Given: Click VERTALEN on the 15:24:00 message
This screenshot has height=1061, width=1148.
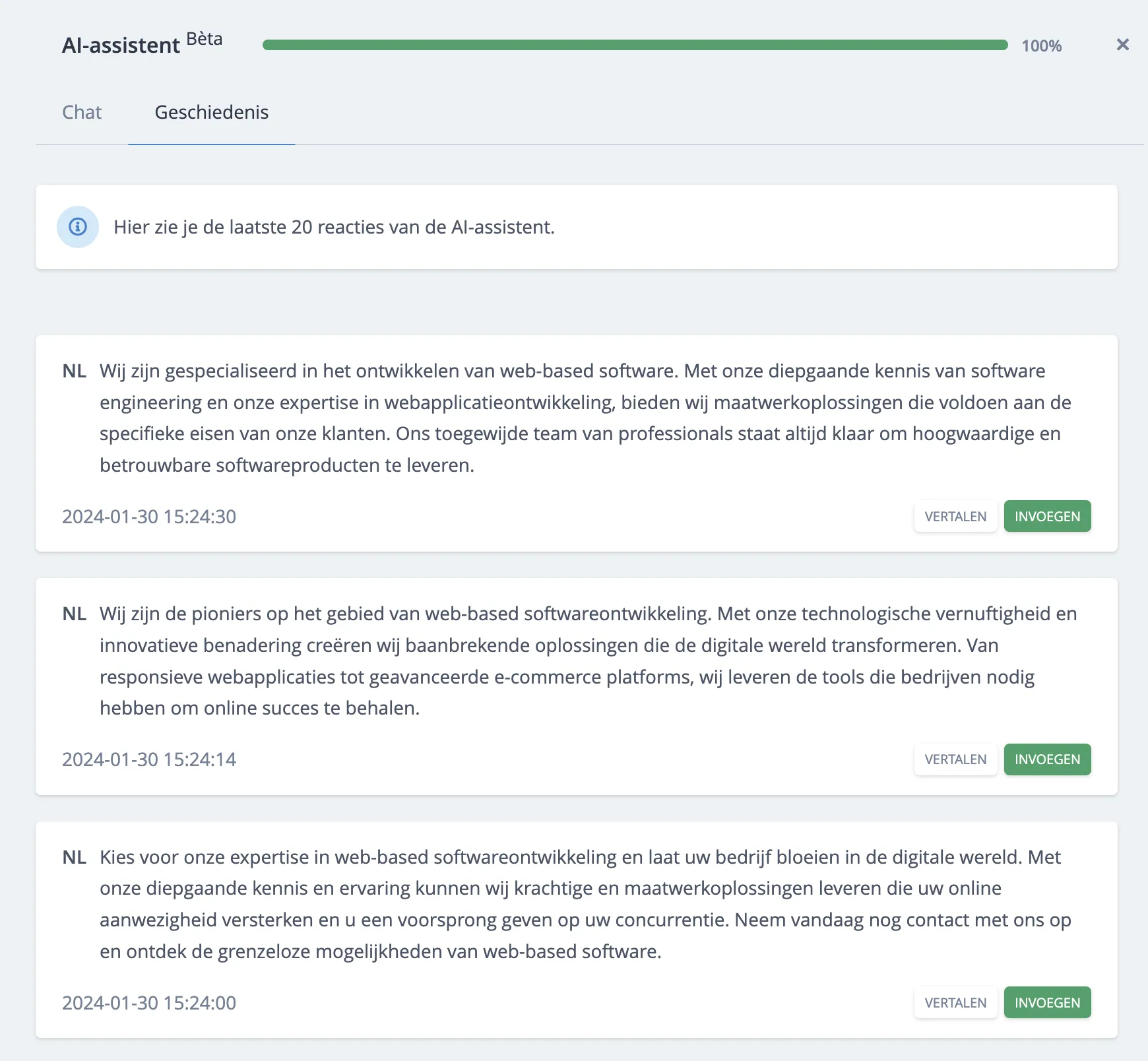Looking at the screenshot, I should coord(955,1002).
